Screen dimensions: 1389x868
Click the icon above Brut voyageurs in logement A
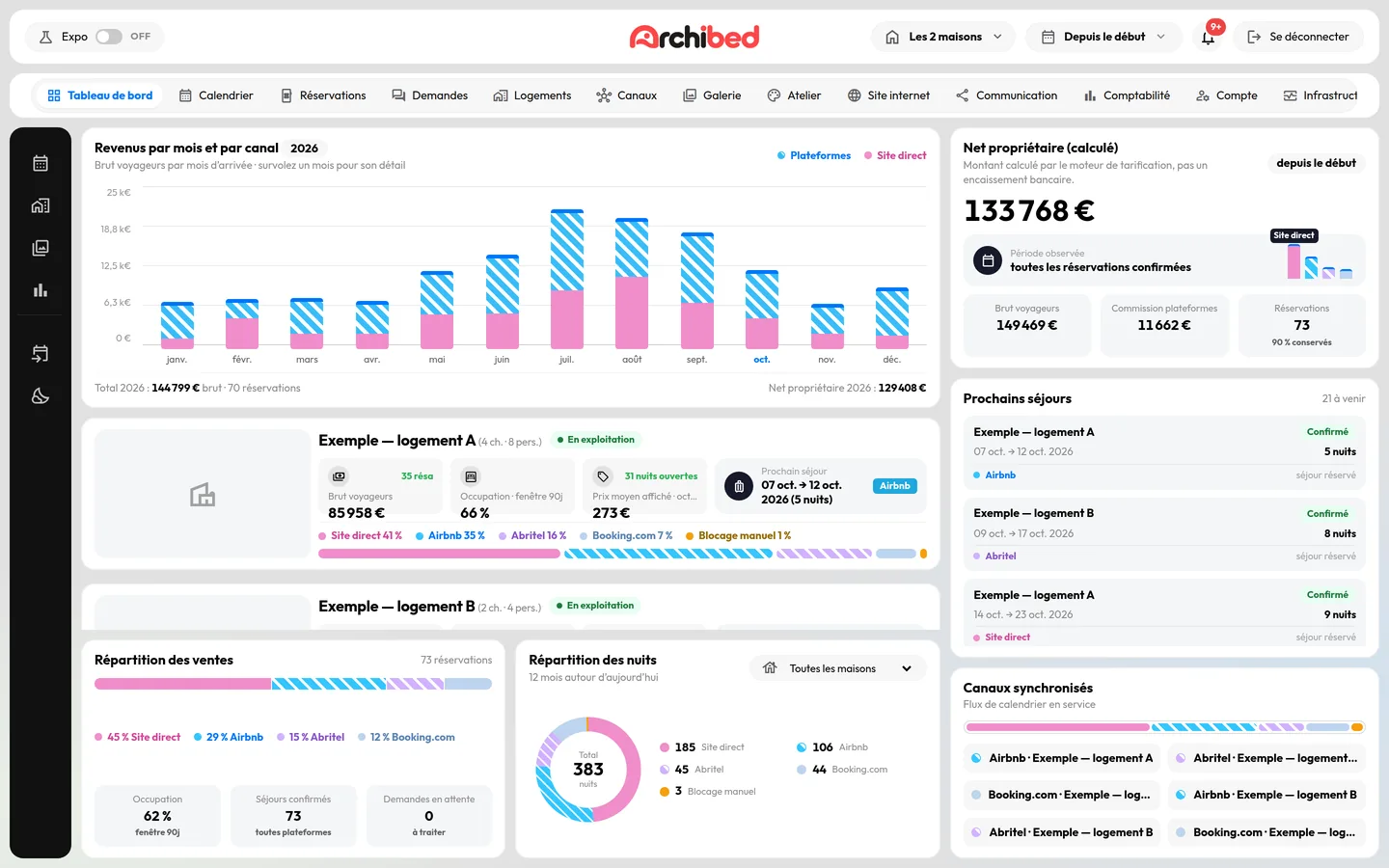click(339, 476)
